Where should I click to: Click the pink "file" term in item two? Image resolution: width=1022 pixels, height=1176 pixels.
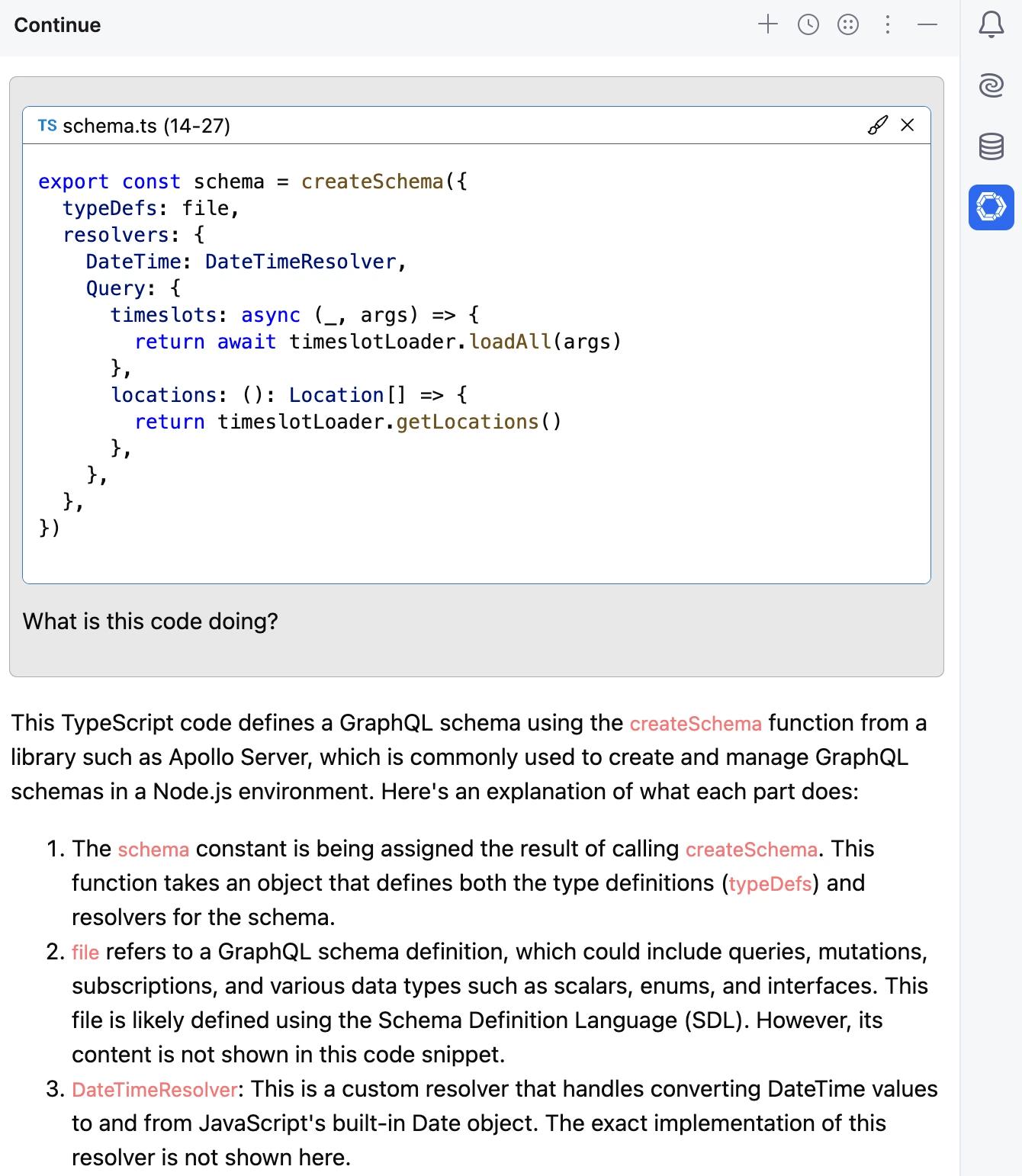click(x=85, y=953)
